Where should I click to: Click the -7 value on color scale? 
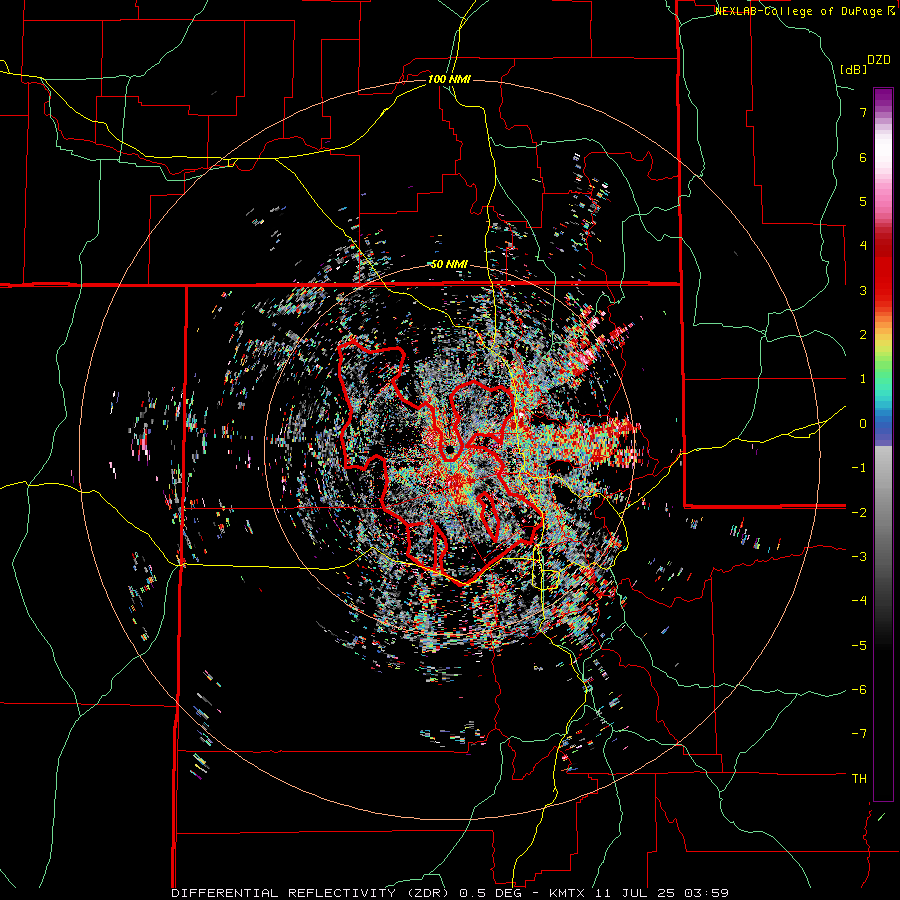859,734
